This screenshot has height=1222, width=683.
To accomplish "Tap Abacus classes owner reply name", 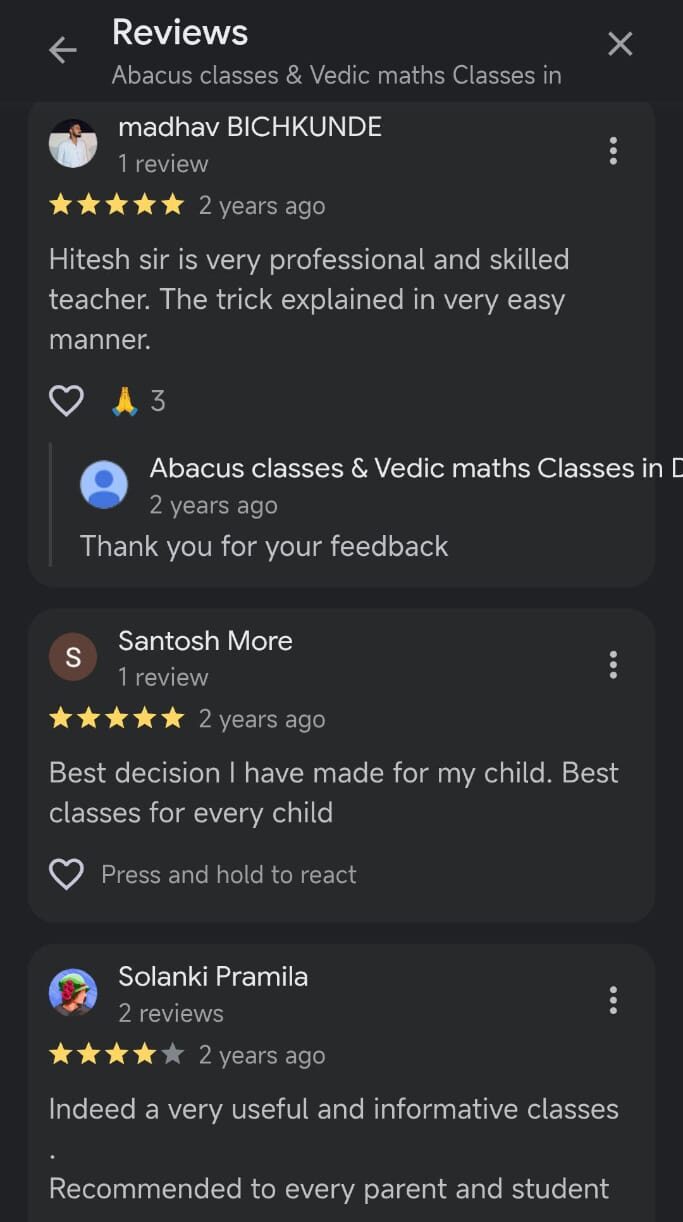I will (x=405, y=468).
